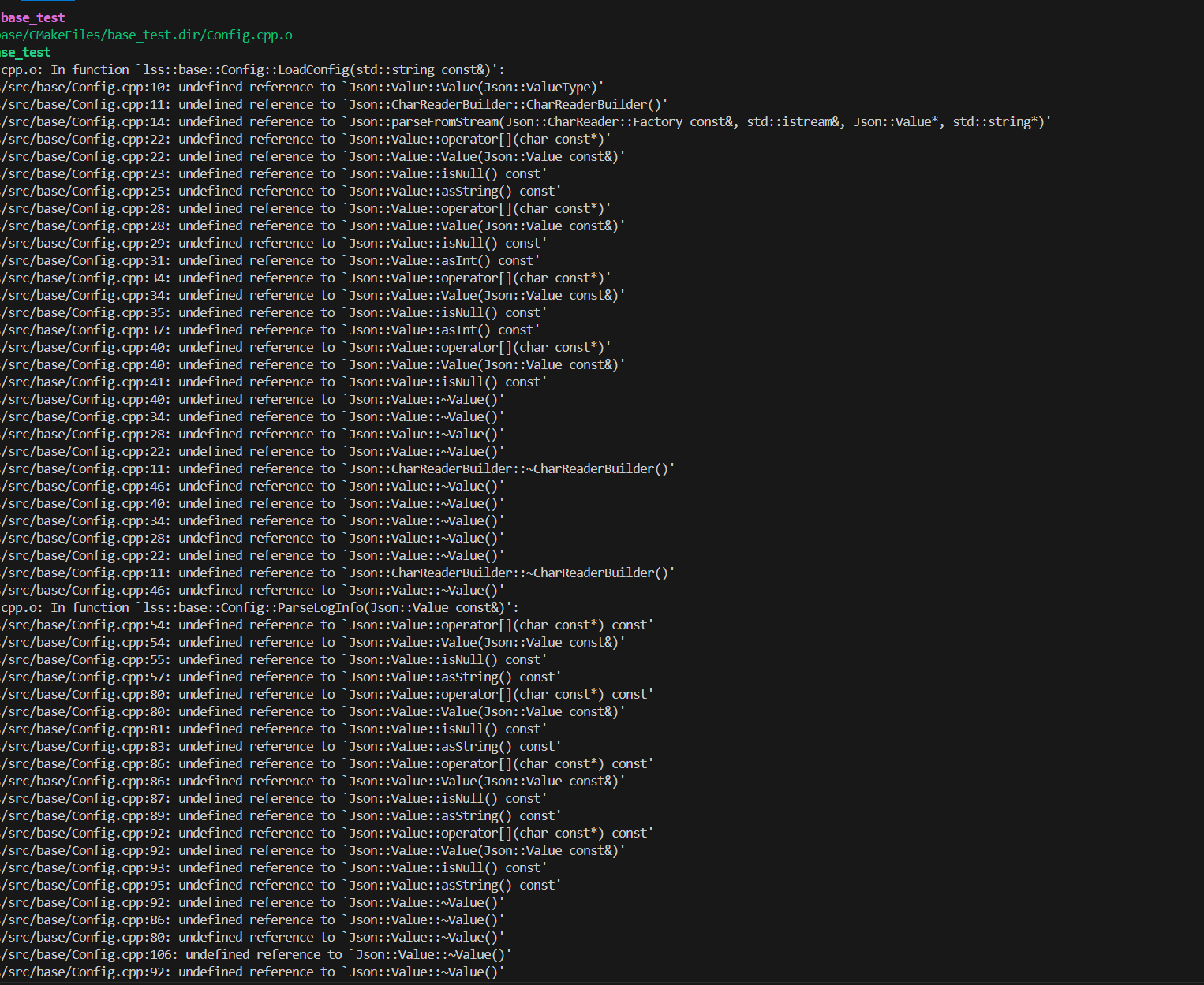Select Config.cpp:22 operator[](char const*) error
Screen dimensions: 1204x985
(x=306, y=139)
